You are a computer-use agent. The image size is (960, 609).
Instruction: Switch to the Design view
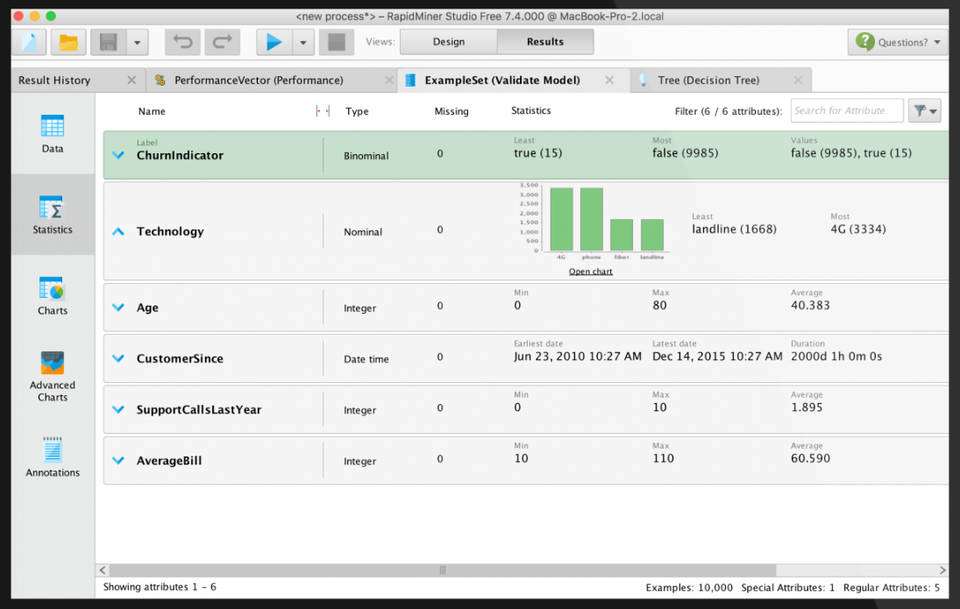tap(448, 42)
